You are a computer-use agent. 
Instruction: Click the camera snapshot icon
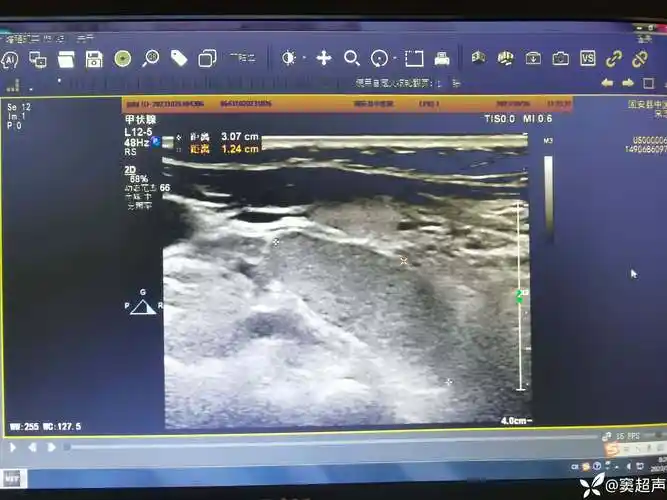(561, 59)
